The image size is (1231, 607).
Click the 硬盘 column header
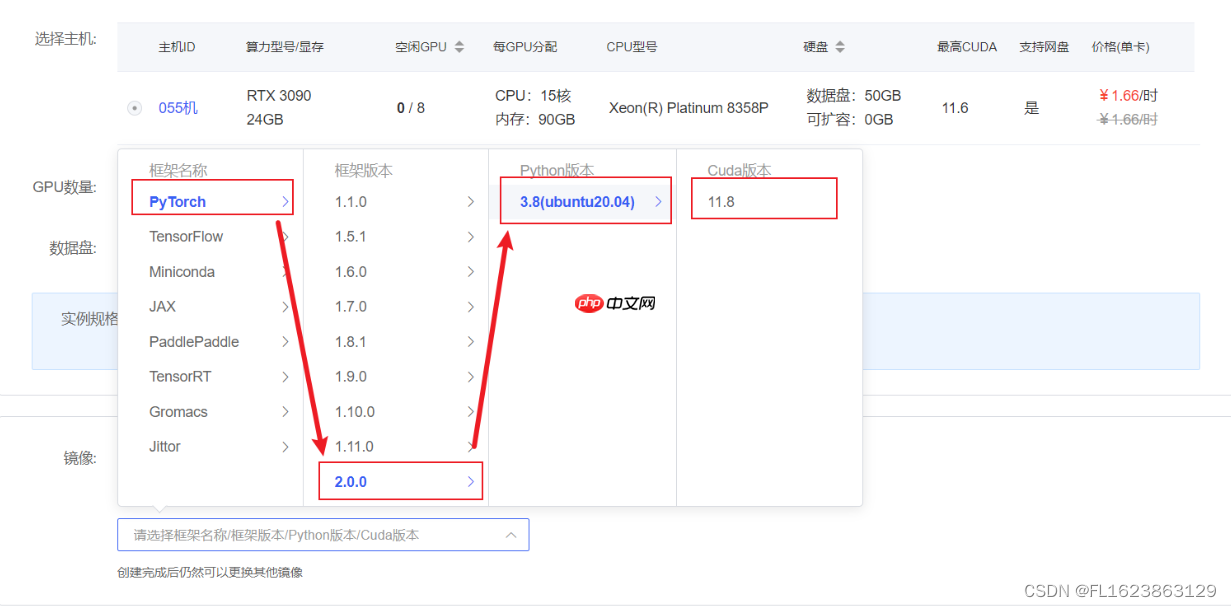[816, 47]
